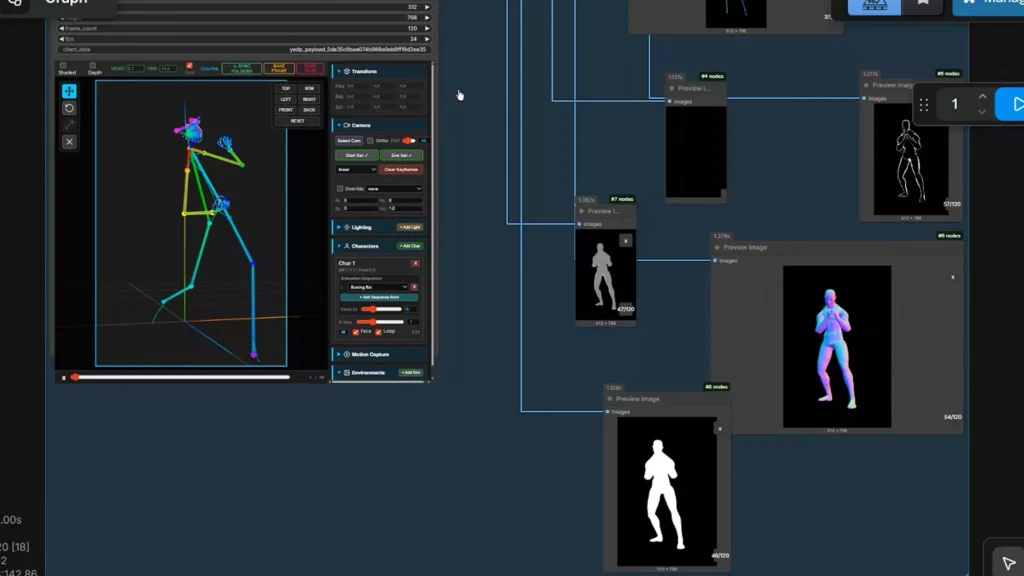Image resolution: width=1024 pixels, height=576 pixels.
Task: Remove the Boxing animation sequence entry
Action: click(414, 287)
